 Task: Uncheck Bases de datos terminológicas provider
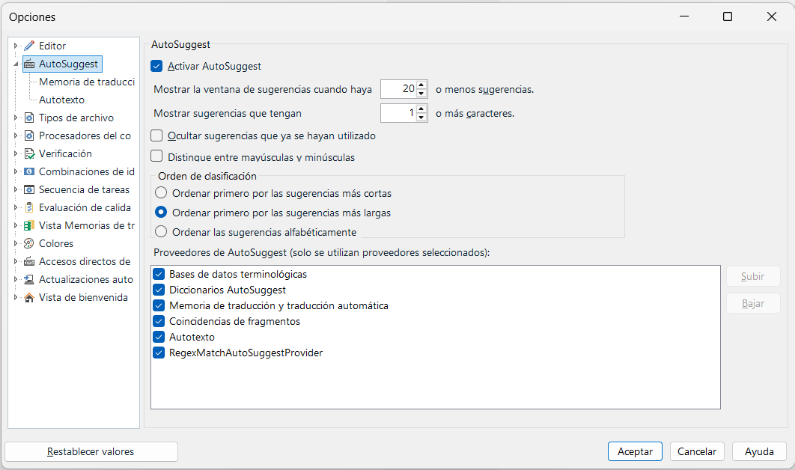tap(159, 274)
